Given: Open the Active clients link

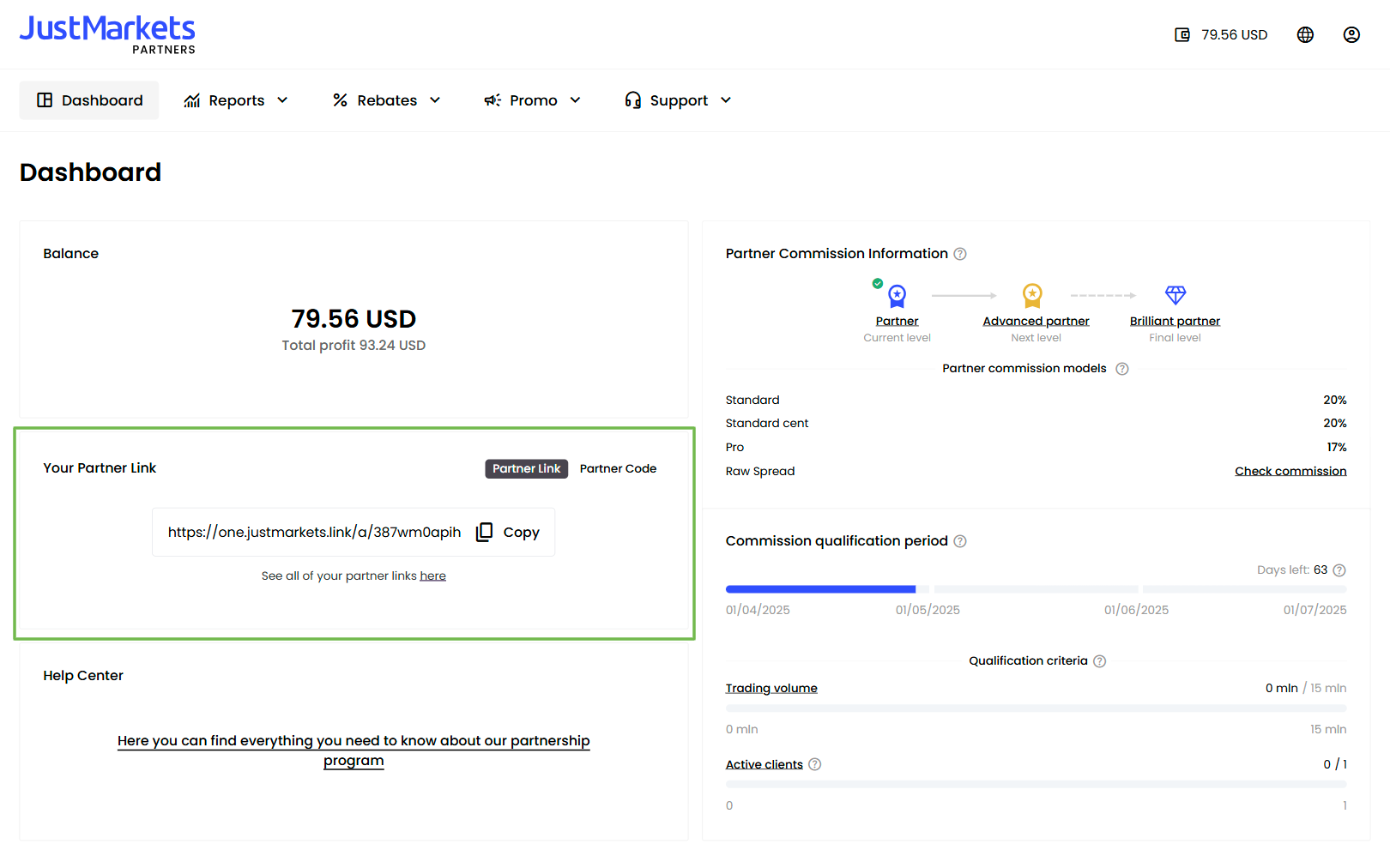Looking at the screenshot, I should 764,764.
